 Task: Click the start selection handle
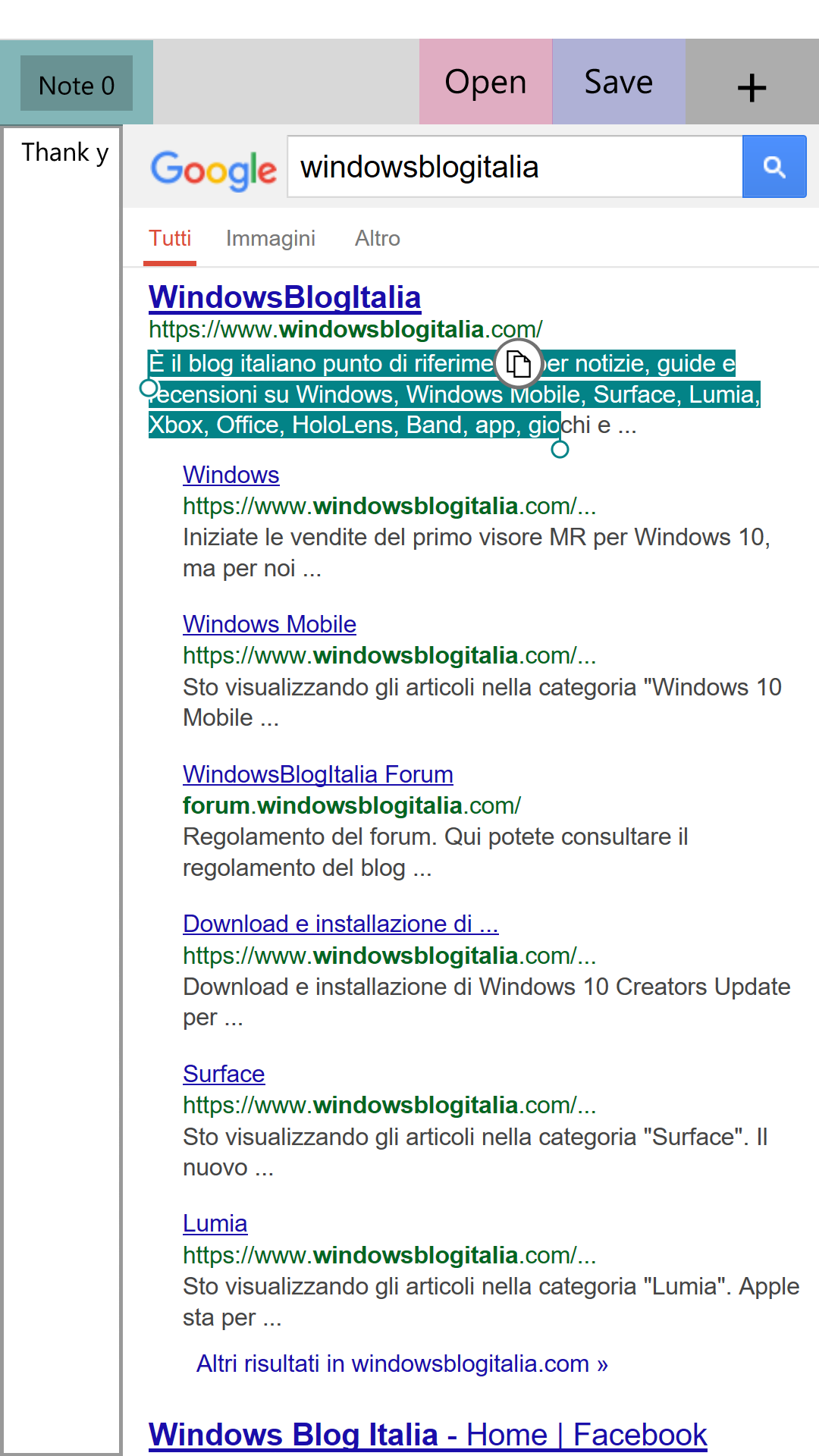coord(149,388)
